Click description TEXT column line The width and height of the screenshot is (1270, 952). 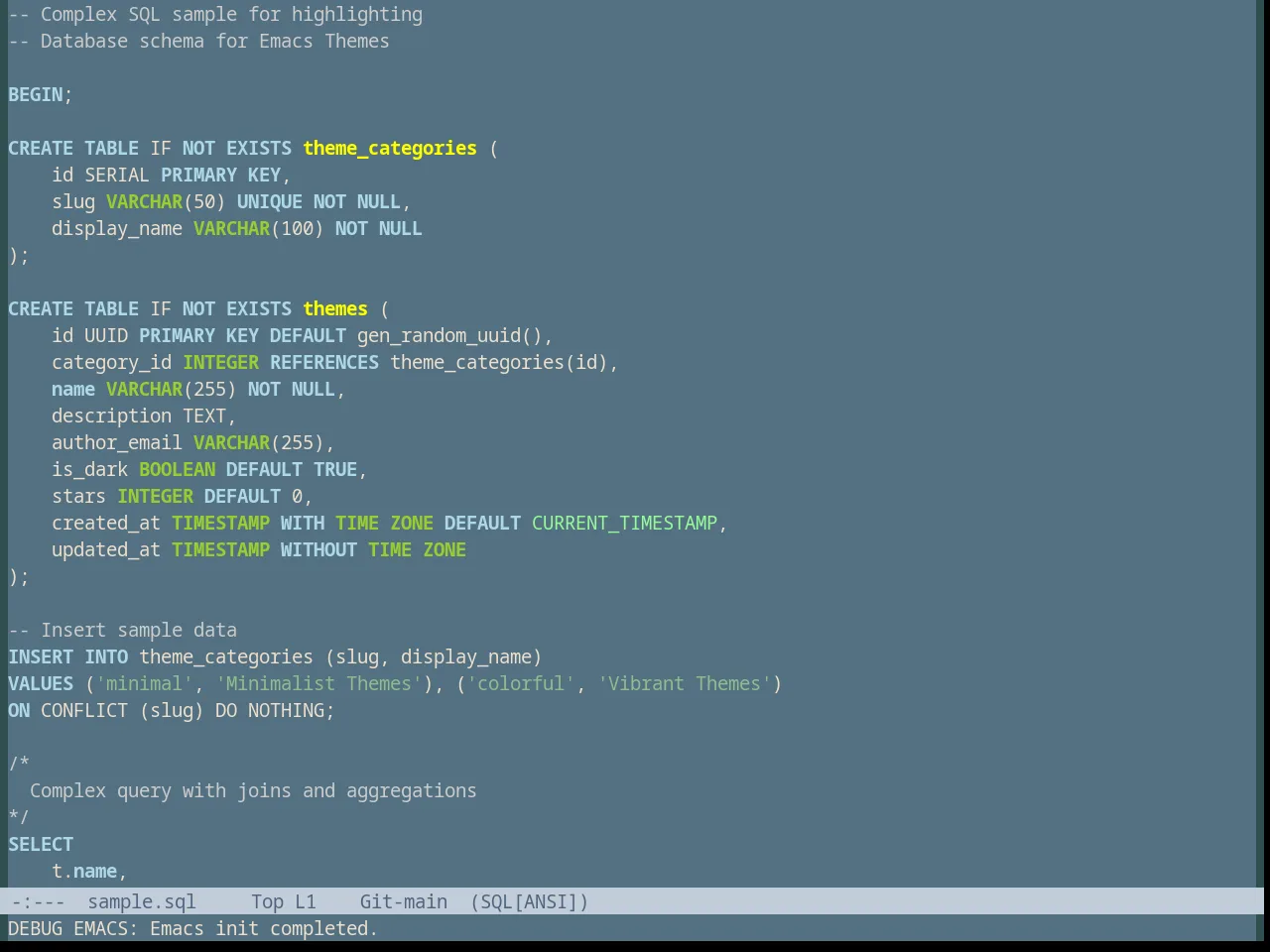(x=144, y=416)
